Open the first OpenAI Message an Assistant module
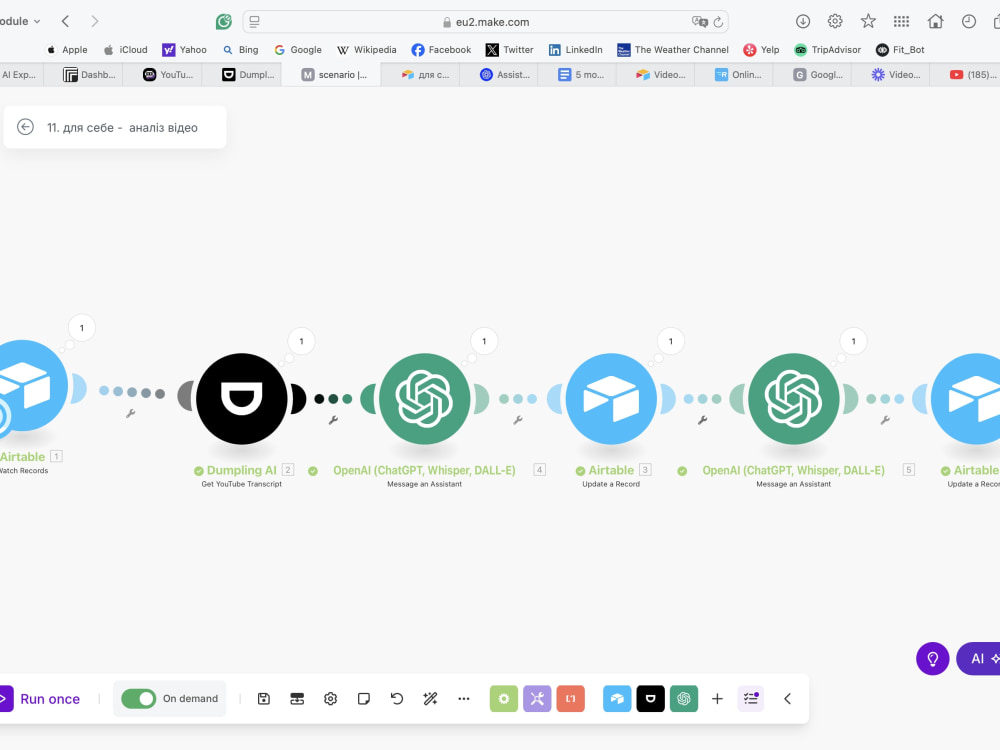The width and height of the screenshot is (1000, 750). (425, 399)
